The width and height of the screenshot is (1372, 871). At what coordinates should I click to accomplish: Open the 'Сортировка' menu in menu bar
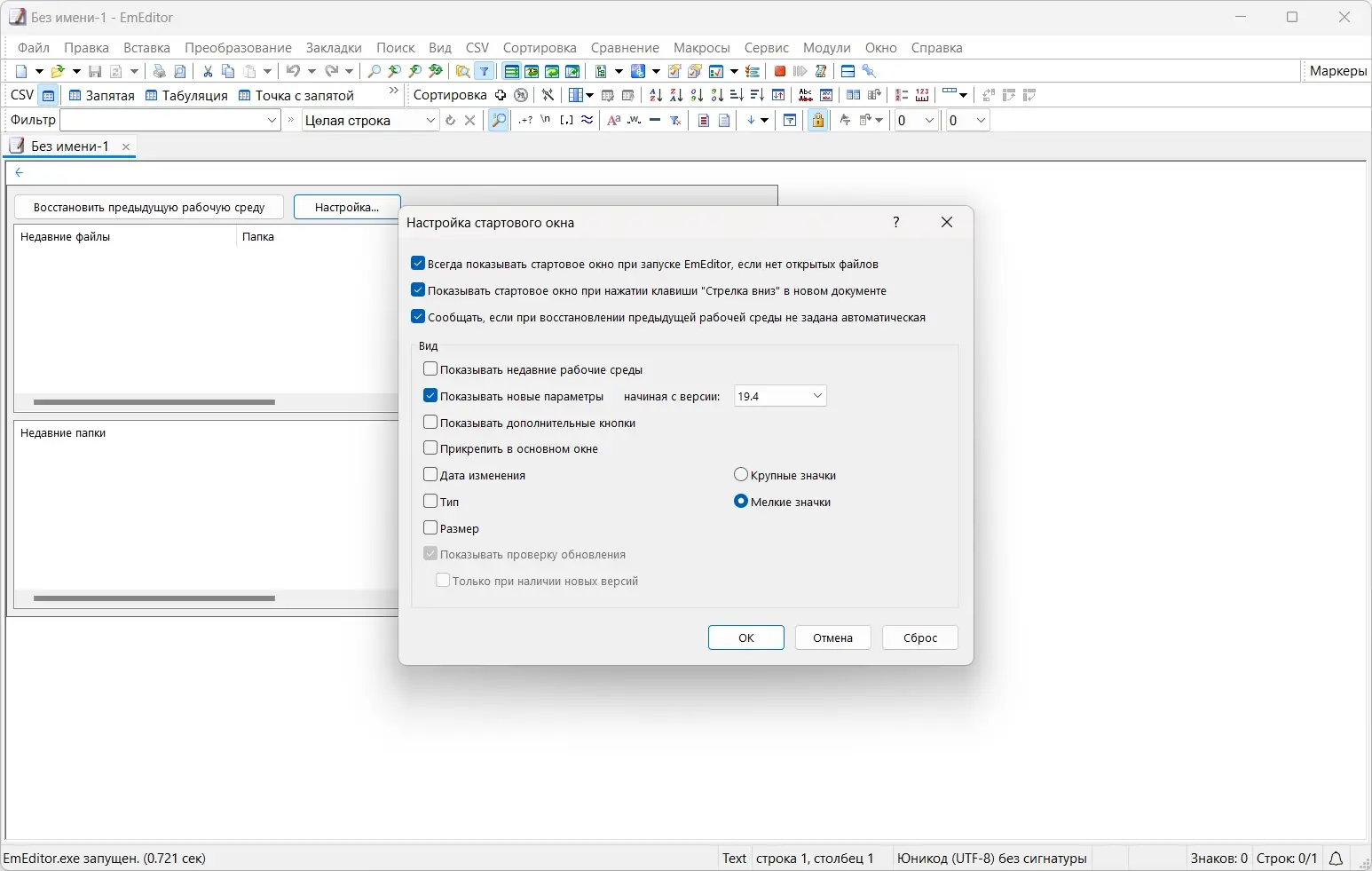pyautogui.click(x=540, y=48)
